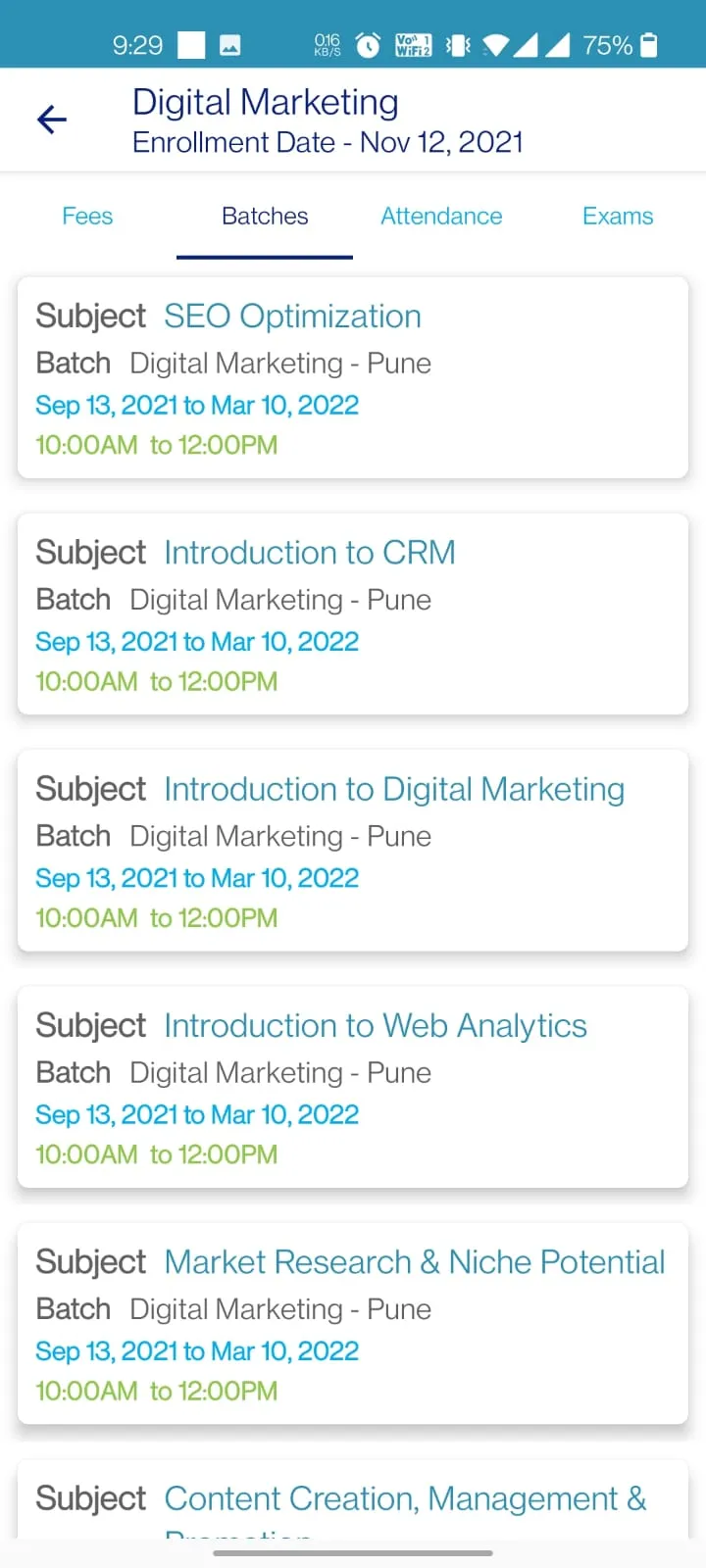
Task: Go to the Exams tab
Action: pos(618,217)
